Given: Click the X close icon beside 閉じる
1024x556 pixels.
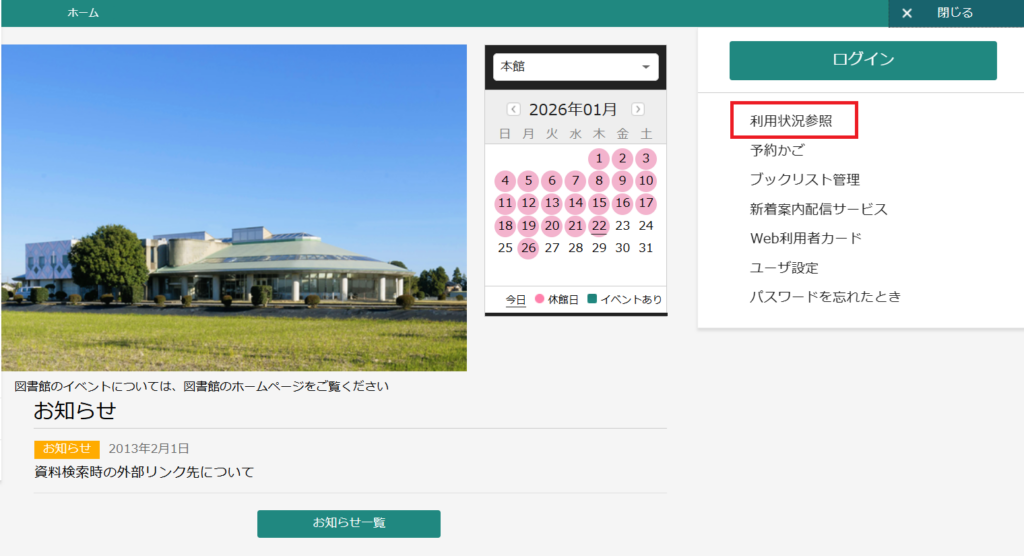Looking at the screenshot, I should pos(907,13).
